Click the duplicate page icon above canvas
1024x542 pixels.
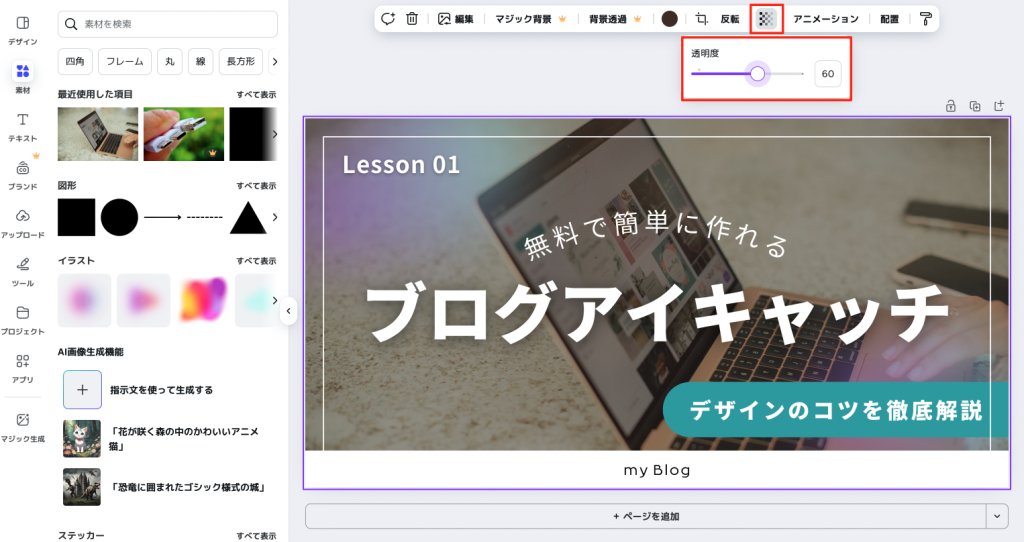coord(975,106)
